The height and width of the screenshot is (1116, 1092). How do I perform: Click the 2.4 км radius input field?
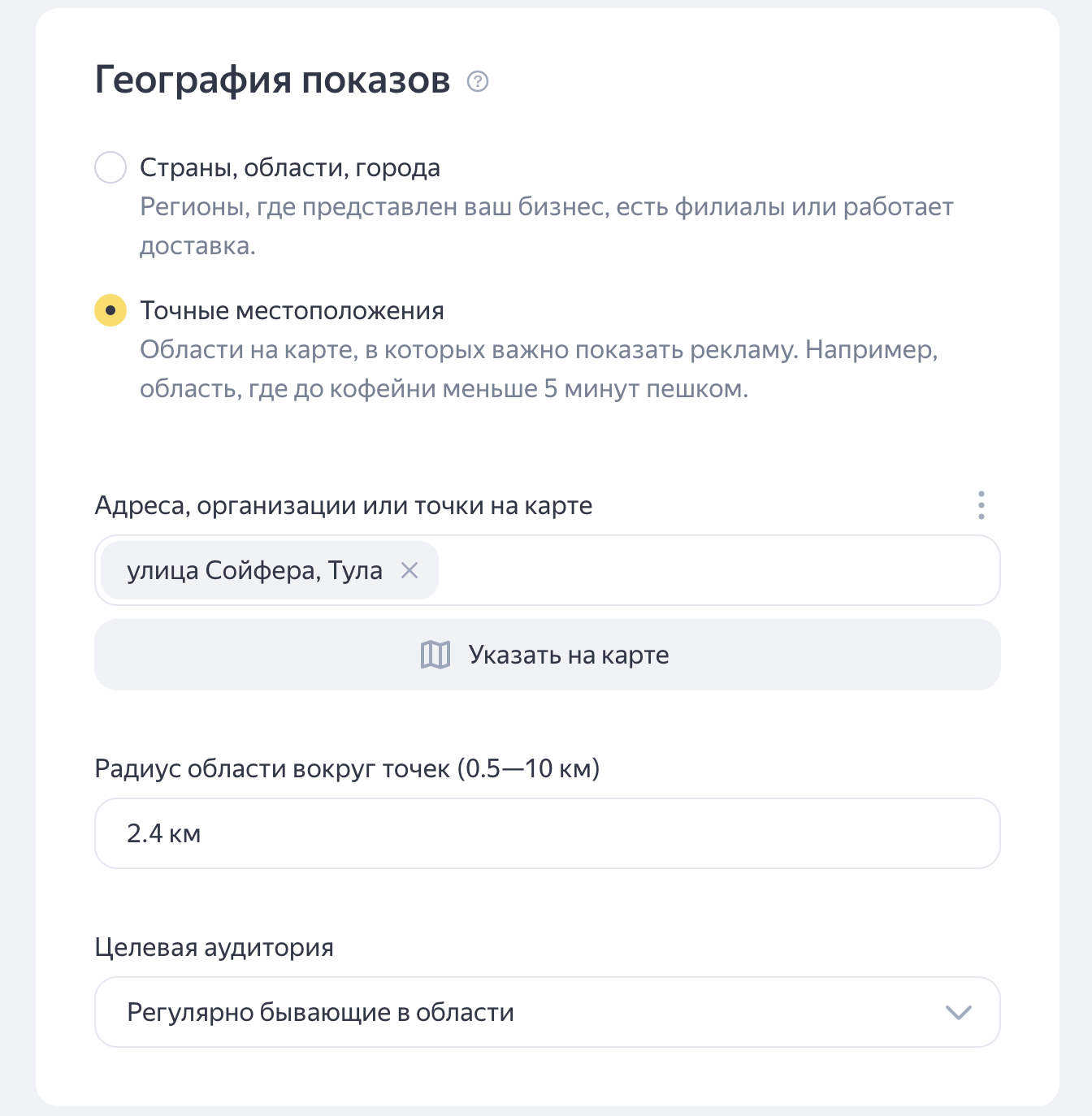coord(546,833)
